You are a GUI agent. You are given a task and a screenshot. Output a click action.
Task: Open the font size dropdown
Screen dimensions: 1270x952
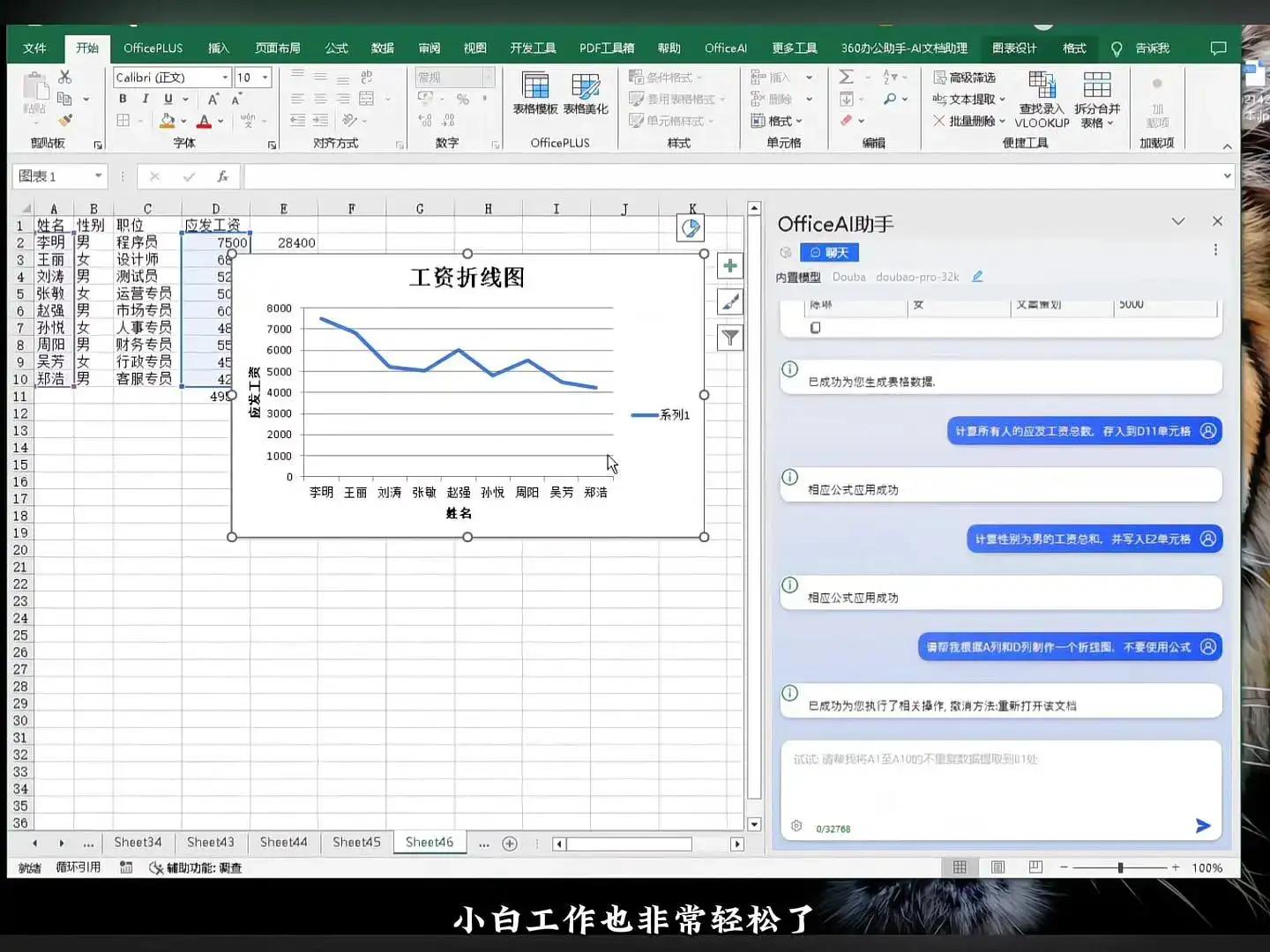tap(264, 78)
